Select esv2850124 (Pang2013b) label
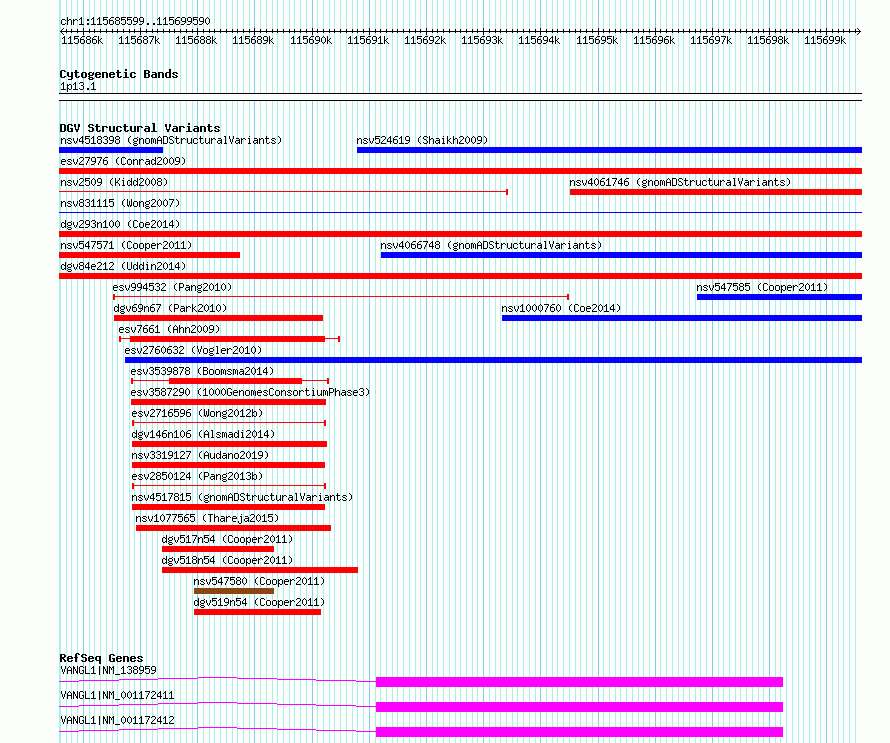890x743 pixels. (x=197, y=476)
